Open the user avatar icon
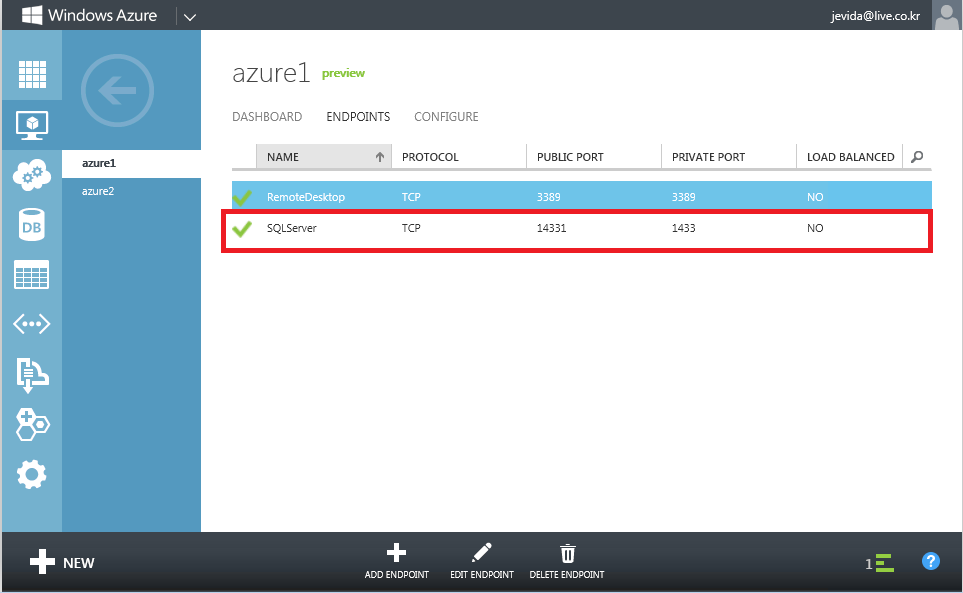 click(946, 15)
